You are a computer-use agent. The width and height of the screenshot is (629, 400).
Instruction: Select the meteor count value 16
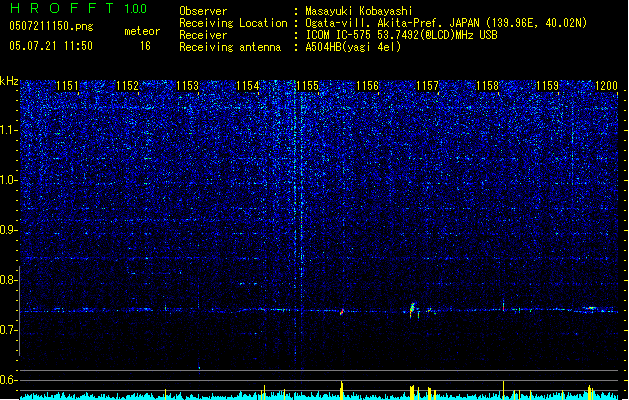point(145,46)
